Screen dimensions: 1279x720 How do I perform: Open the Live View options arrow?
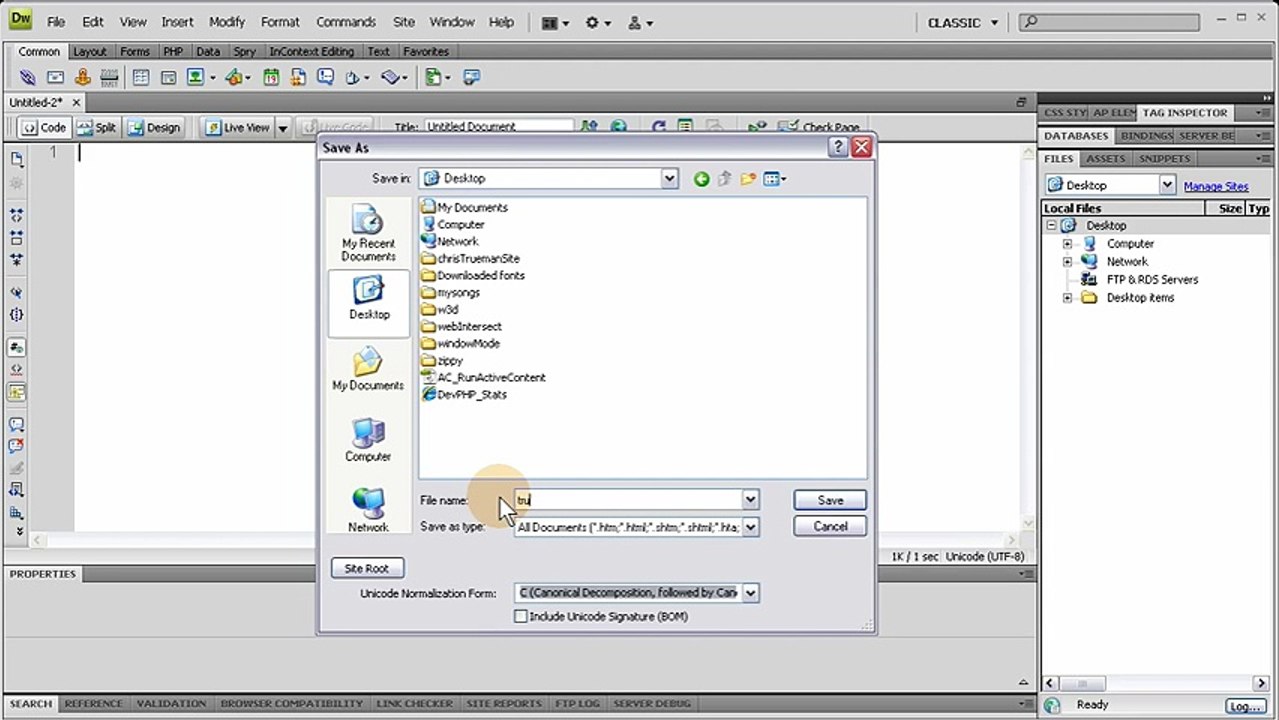pos(282,128)
